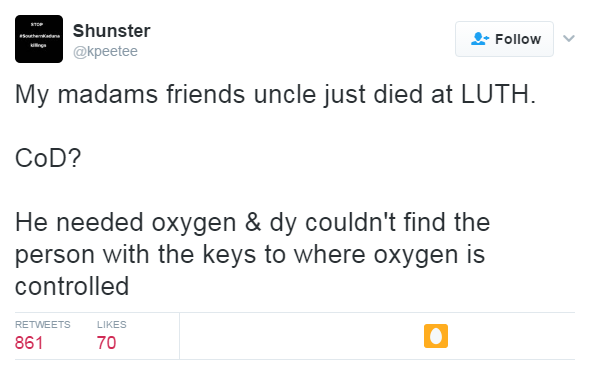Click the word 'madams' in the tweet
This screenshot has width=589, height=365.
(107, 94)
